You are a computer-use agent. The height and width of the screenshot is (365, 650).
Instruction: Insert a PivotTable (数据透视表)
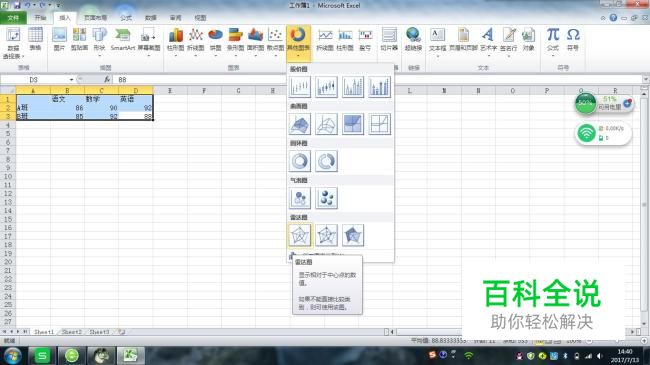(x=13, y=43)
